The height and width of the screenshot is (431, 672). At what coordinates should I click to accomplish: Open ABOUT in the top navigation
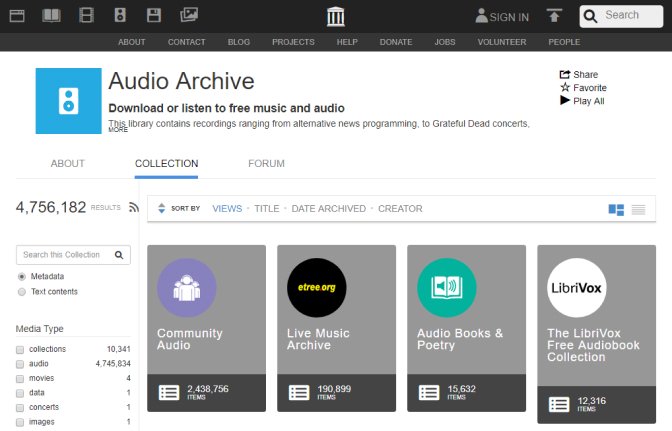pyautogui.click(x=132, y=42)
